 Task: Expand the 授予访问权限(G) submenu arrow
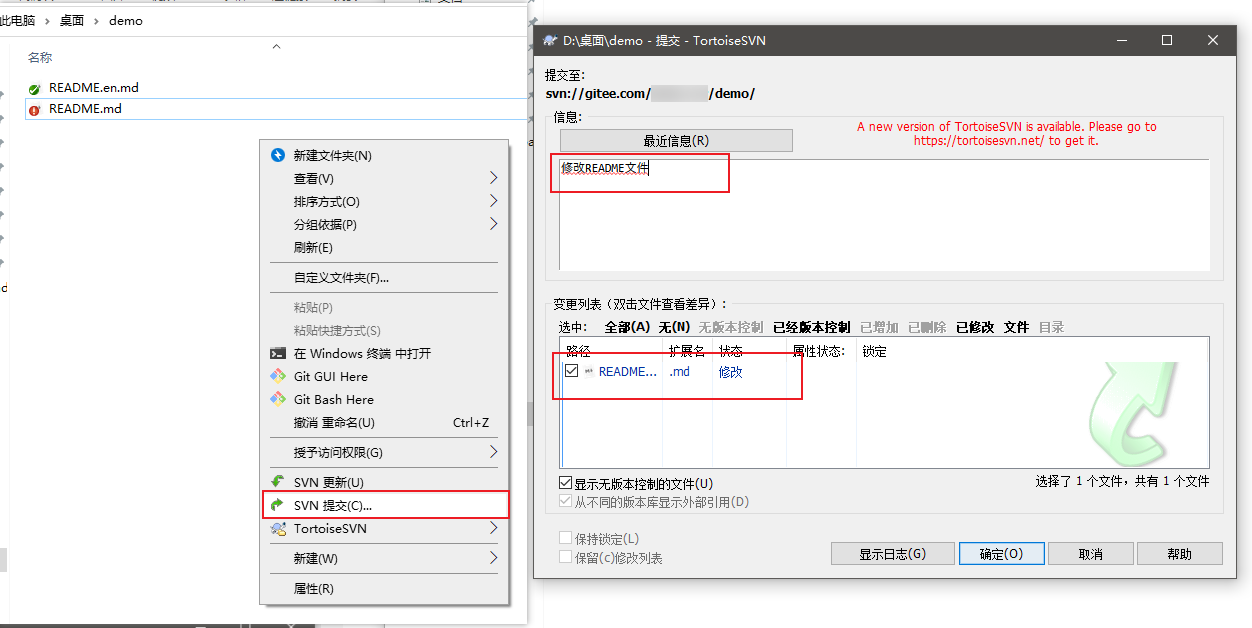point(493,452)
